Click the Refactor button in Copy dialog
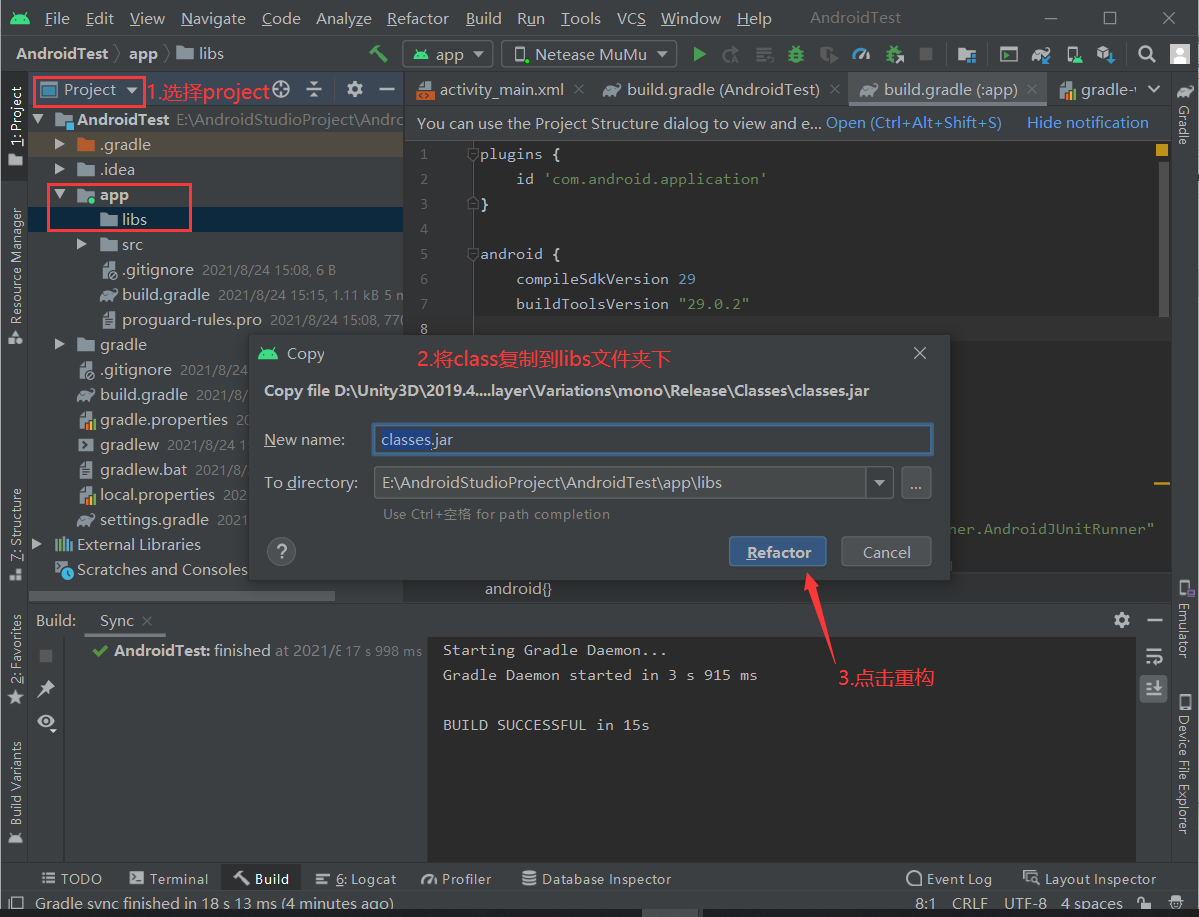This screenshot has width=1199, height=917. (x=777, y=550)
